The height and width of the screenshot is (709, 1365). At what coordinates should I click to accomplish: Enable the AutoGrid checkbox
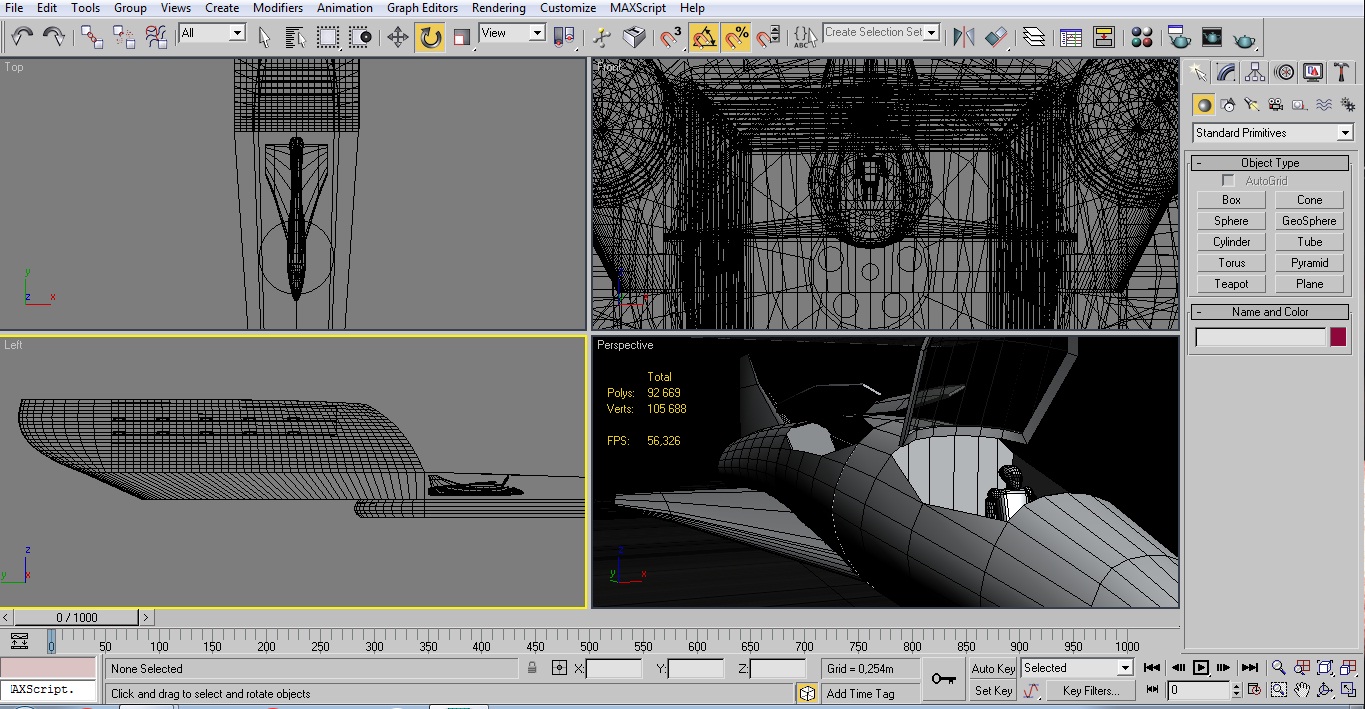point(1228,181)
